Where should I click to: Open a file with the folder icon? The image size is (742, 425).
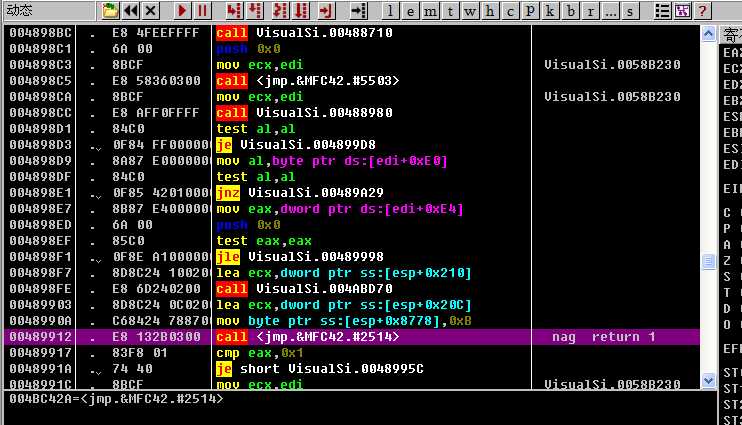tap(110, 10)
